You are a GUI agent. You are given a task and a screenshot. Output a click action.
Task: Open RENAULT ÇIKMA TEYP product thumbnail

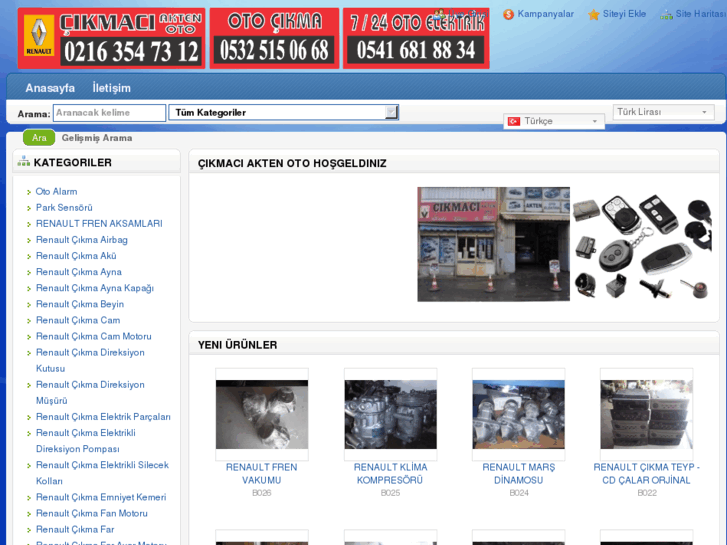pos(646,414)
